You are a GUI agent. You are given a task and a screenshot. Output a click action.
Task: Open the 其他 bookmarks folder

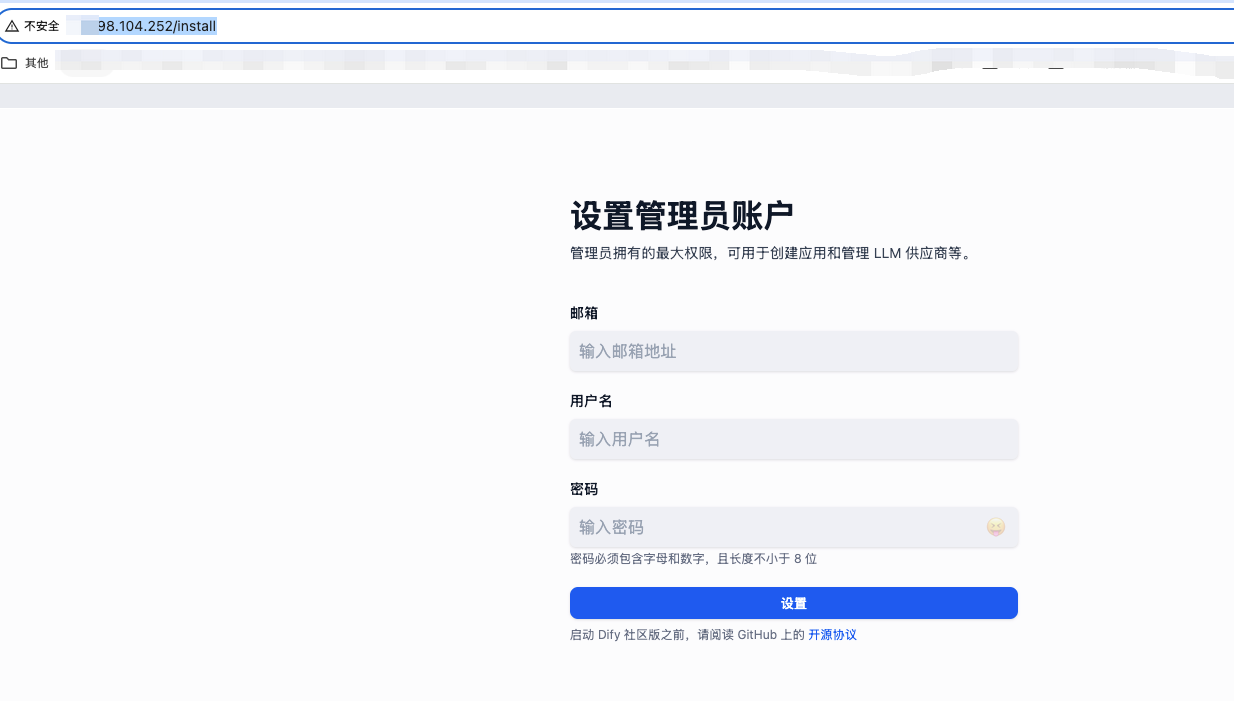click(x=25, y=63)
